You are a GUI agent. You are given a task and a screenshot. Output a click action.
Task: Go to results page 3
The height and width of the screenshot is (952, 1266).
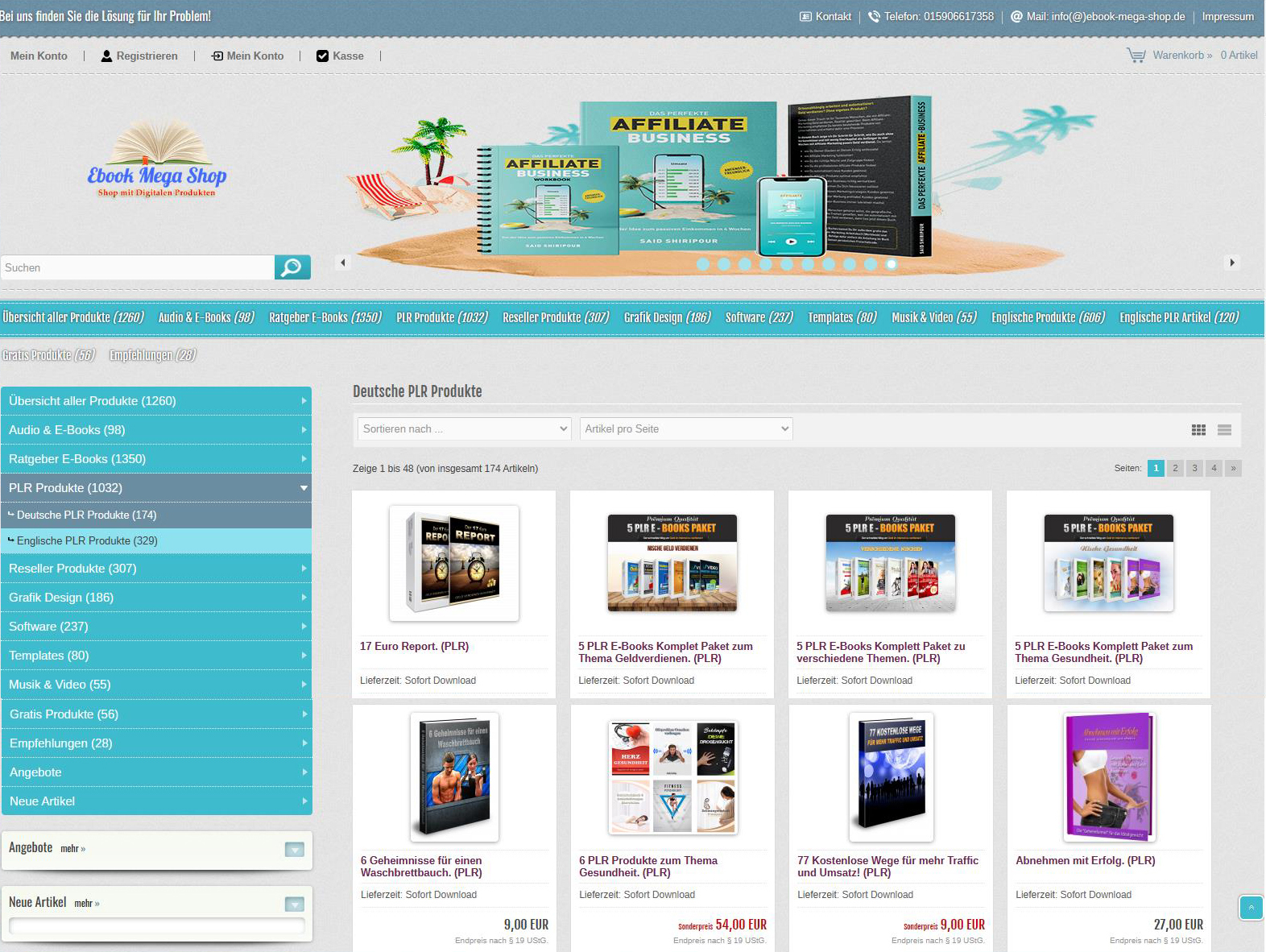coord(1194,468)
